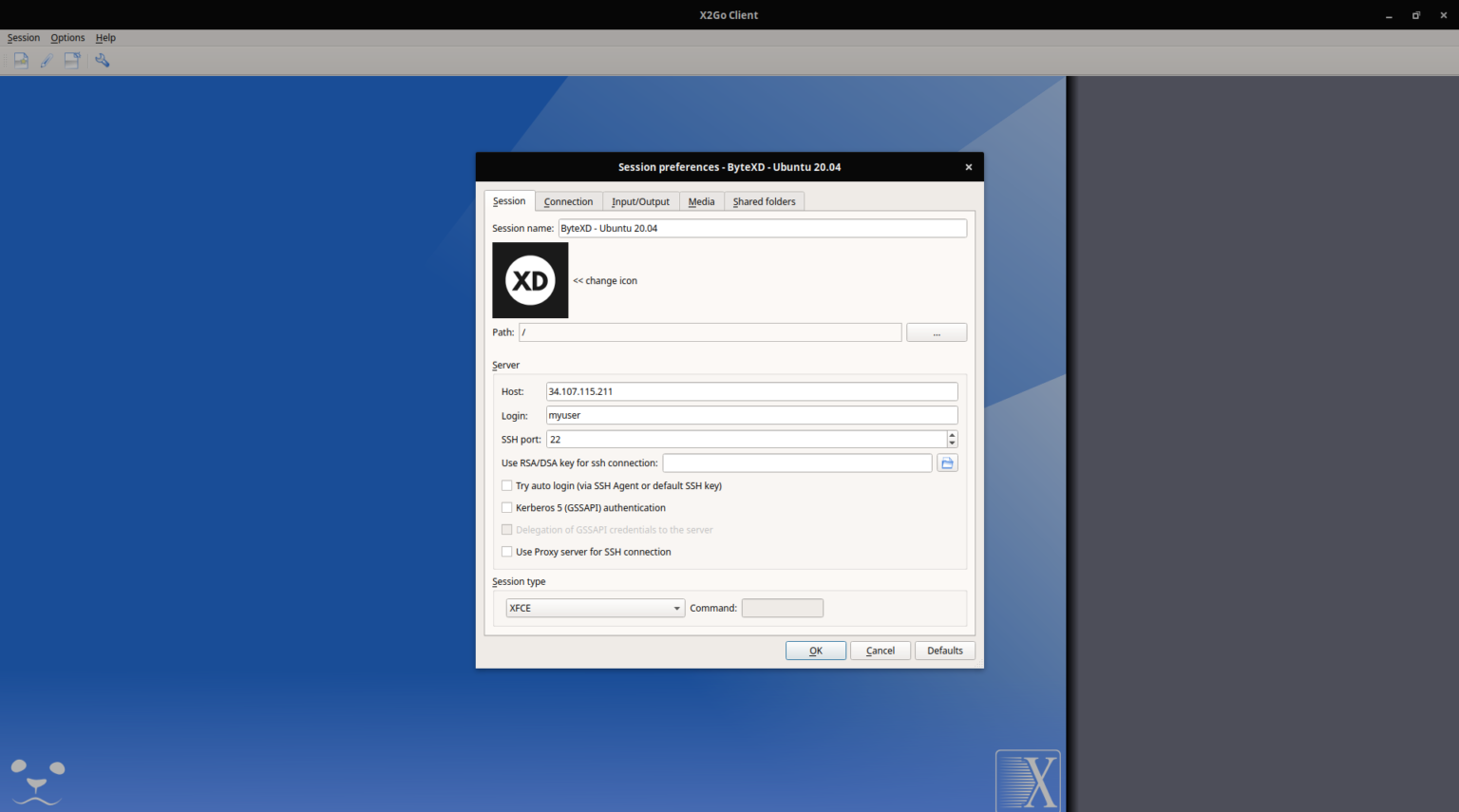Restore Defaults for session preferences

[x=944, y=650]
